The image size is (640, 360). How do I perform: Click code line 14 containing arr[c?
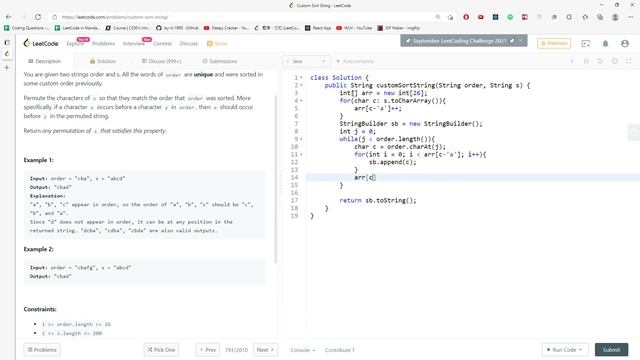click(473, 178)
